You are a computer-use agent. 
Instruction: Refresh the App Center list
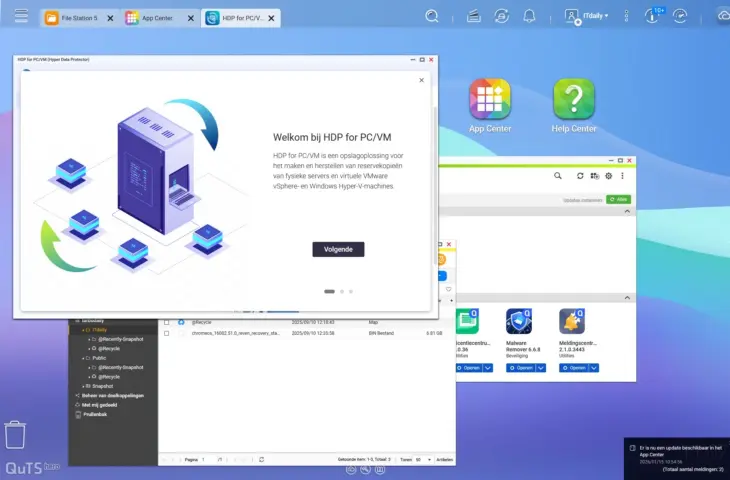point(580,176)
